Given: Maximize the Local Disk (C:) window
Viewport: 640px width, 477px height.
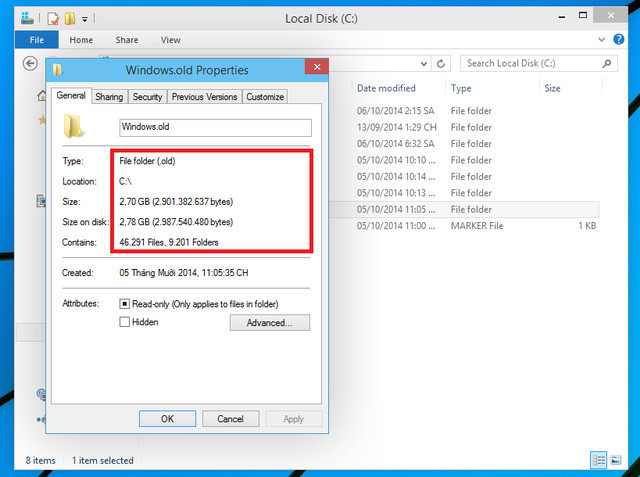Looking at the screenshot, I should point(583,16).
